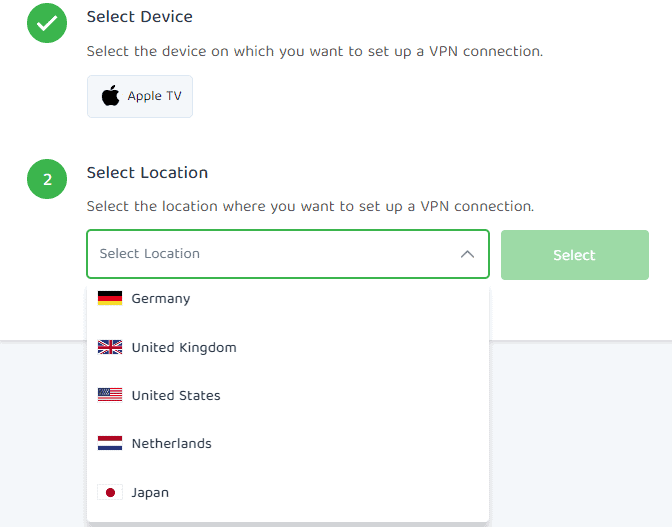672x527 pixels.
Task: Choose United Kingdom from the list
Action: point(184,347)
